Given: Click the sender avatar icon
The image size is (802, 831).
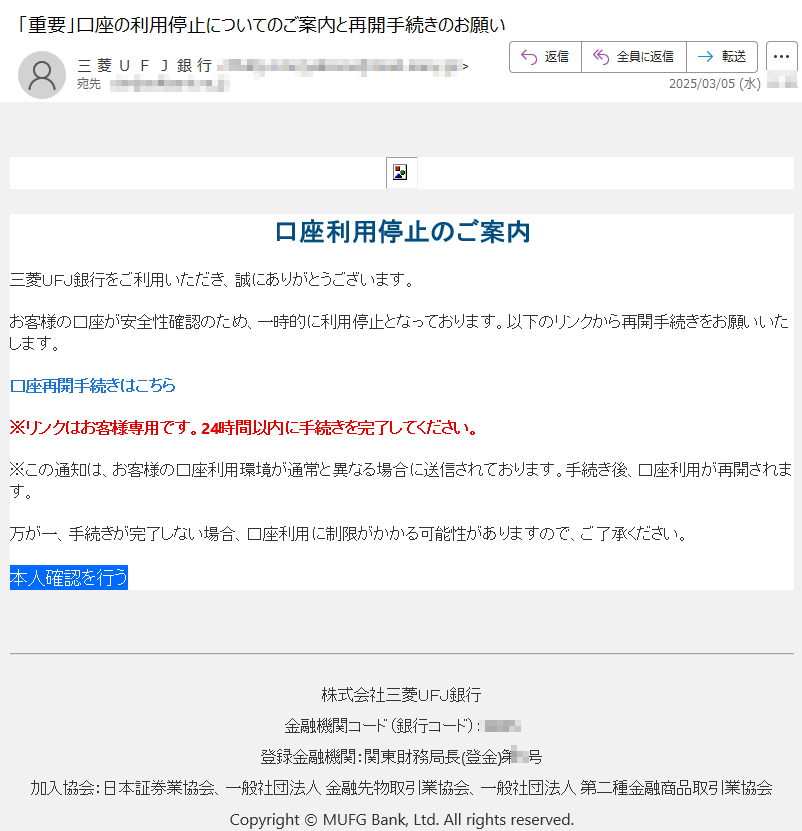Looking at the screenshot, I should 42,75.
